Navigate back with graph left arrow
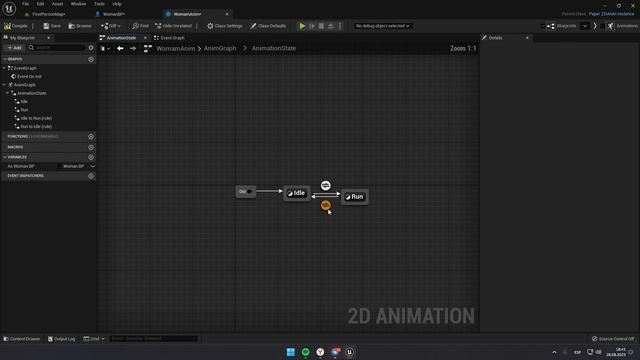640x360 pixels. tap(120, 48)
